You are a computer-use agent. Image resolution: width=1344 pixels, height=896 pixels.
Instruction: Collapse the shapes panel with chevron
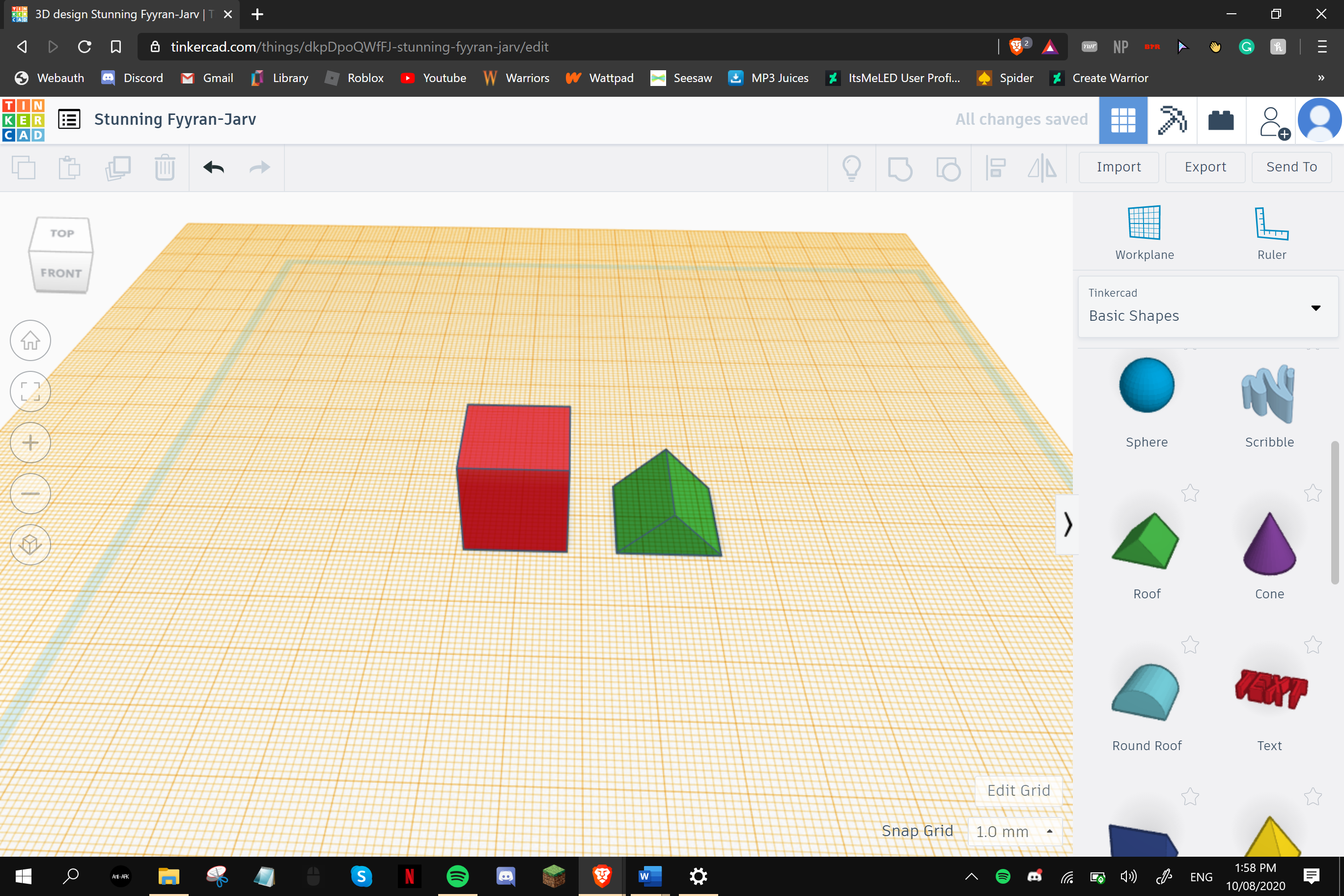coord(1067,524)
